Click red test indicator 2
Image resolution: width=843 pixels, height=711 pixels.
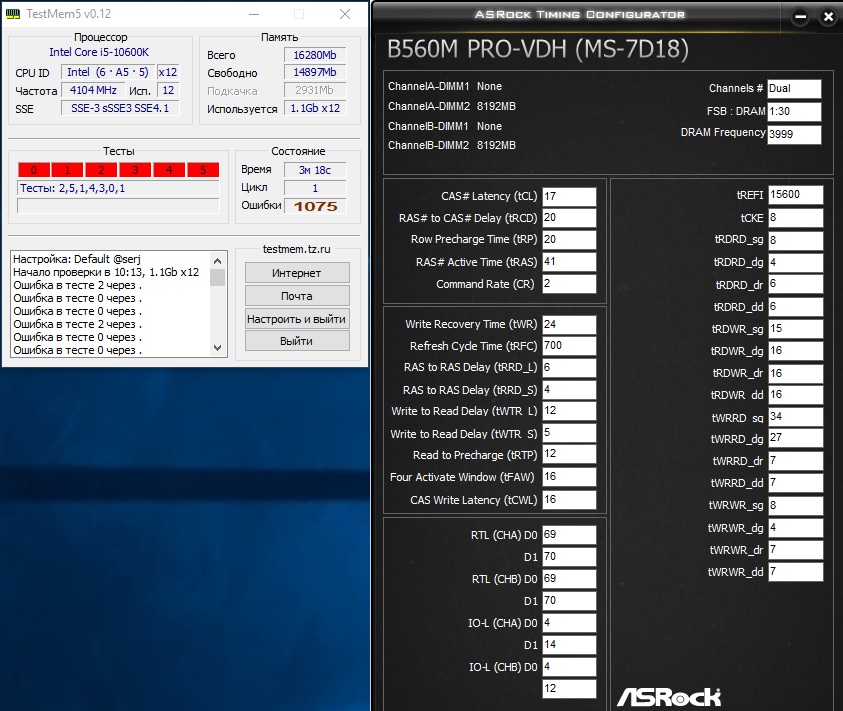[x=101, y=170]
